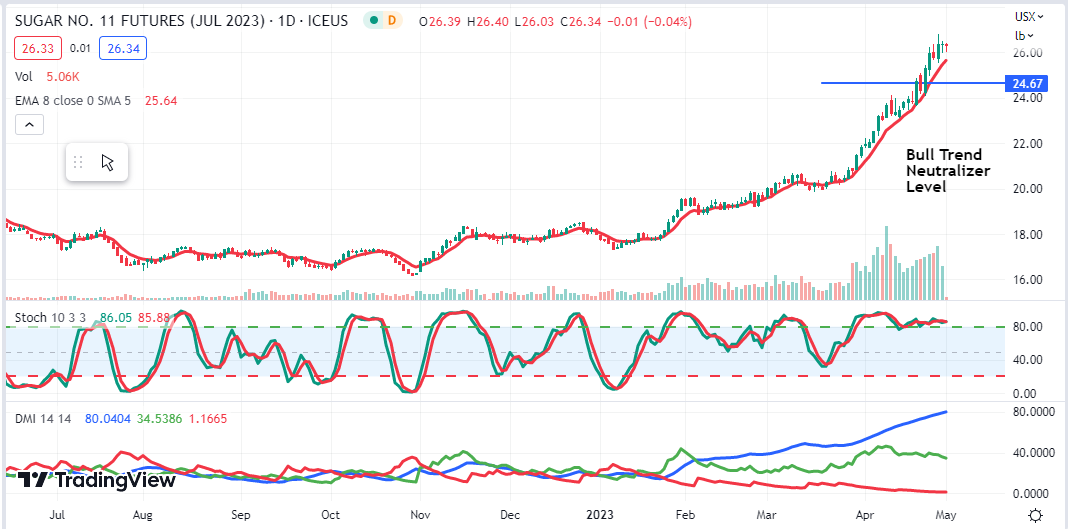The width and height of the screenshot is (1068, 529).
Task: Open chart settings gear icon
Action: coord(1036,515)
